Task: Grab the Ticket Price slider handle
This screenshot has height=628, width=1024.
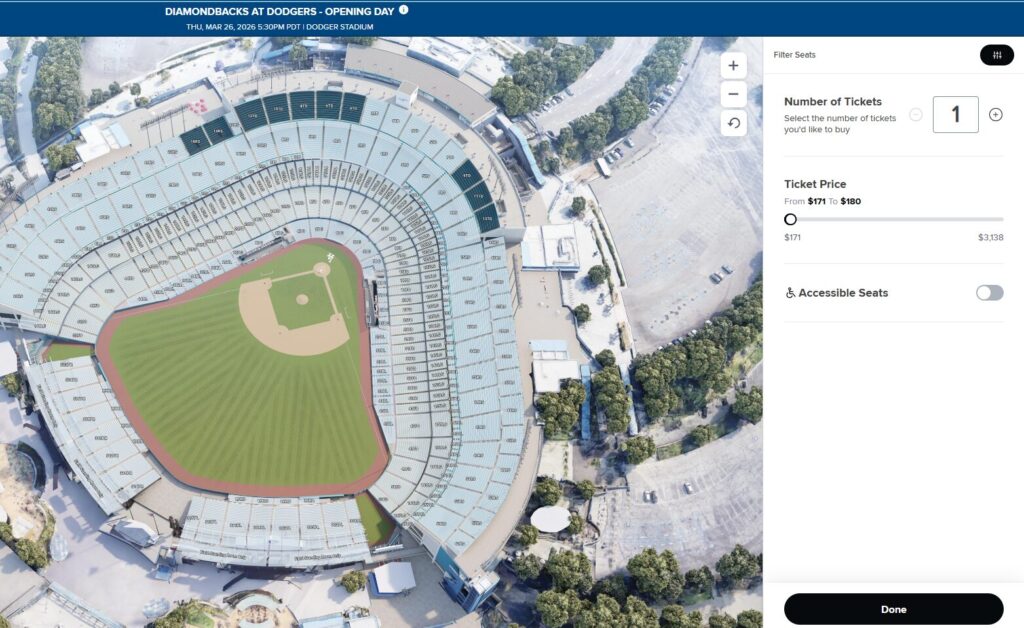Action: (x=791, y=219)
